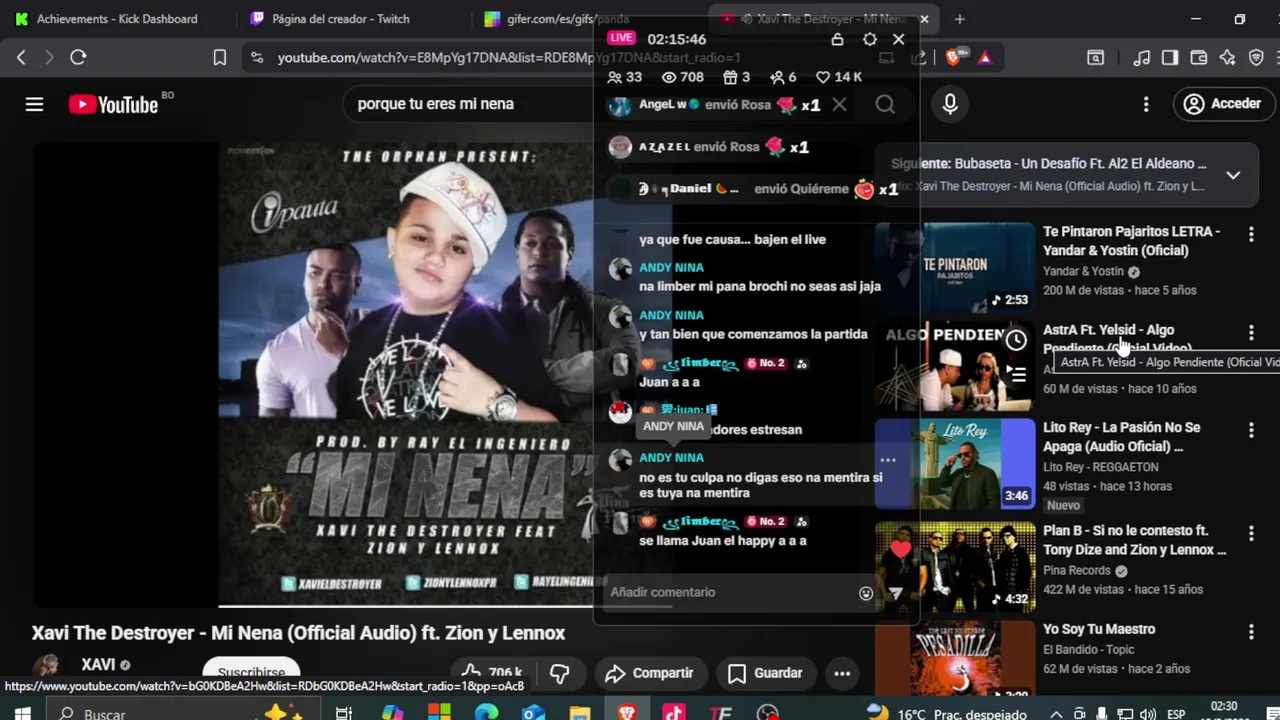Image resolution: width=1280 pixels, height=720 pixels.
Task: Open a new browser tab
Action: pyautogui.click(x=959, y=19)
